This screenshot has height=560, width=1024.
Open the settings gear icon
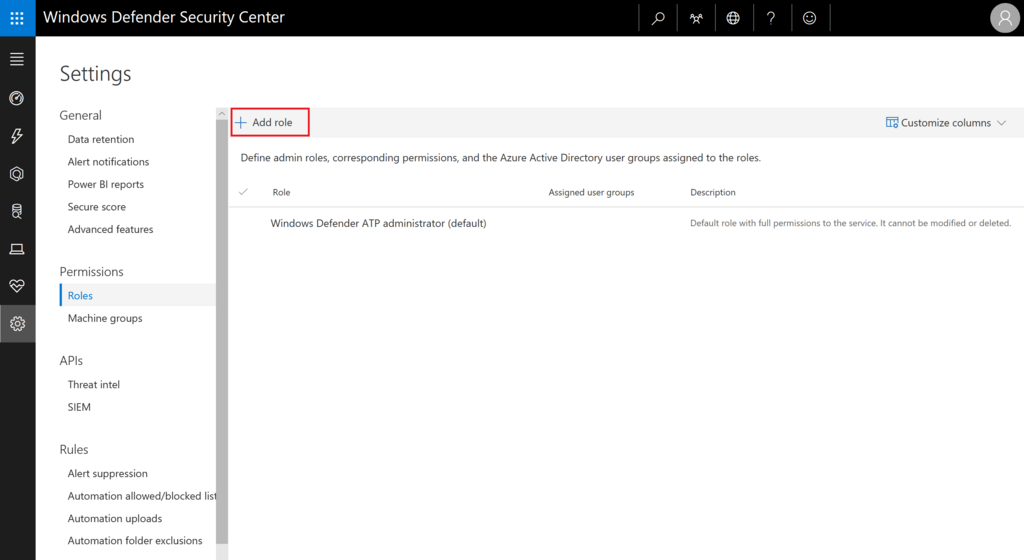[x=18, y=324]
